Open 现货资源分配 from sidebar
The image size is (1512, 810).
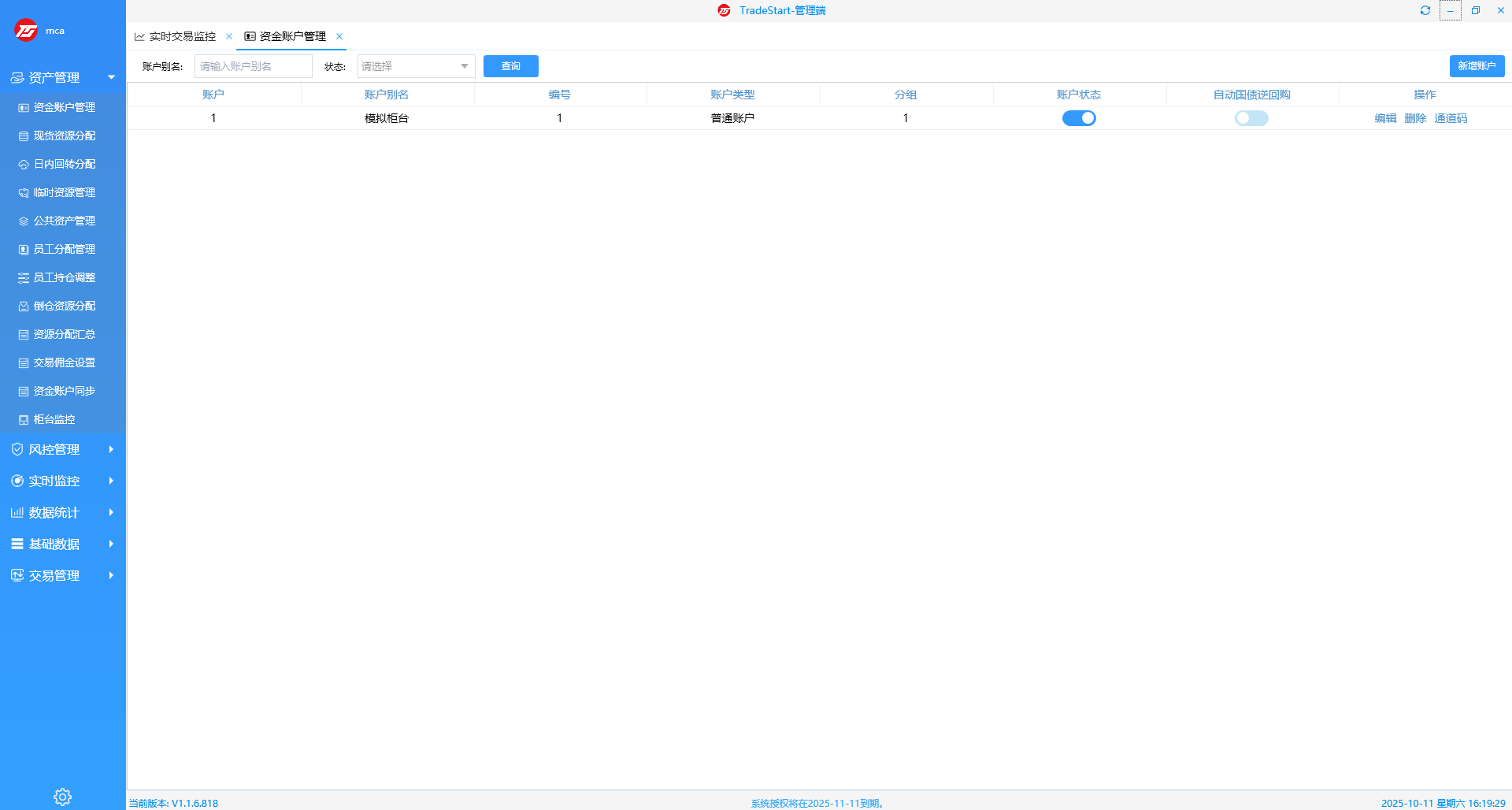(x=63, y=136)
